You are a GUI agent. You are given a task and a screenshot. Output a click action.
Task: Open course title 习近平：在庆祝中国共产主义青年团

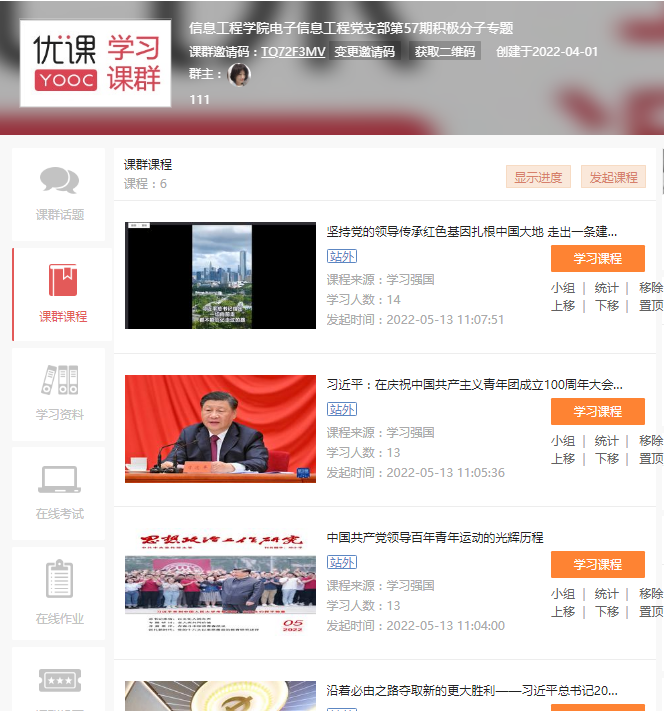click(x=474, y=385)
